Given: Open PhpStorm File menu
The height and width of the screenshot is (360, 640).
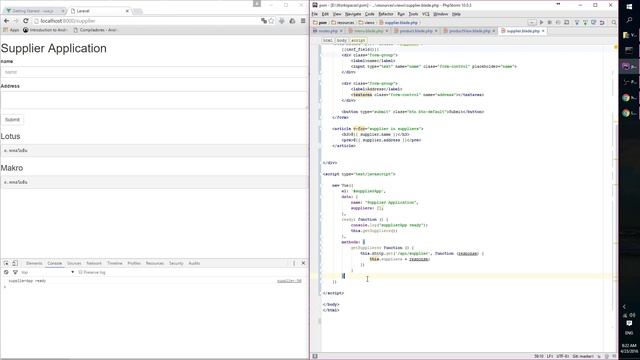Looking at the screenshot, I should tap(315, 14).
